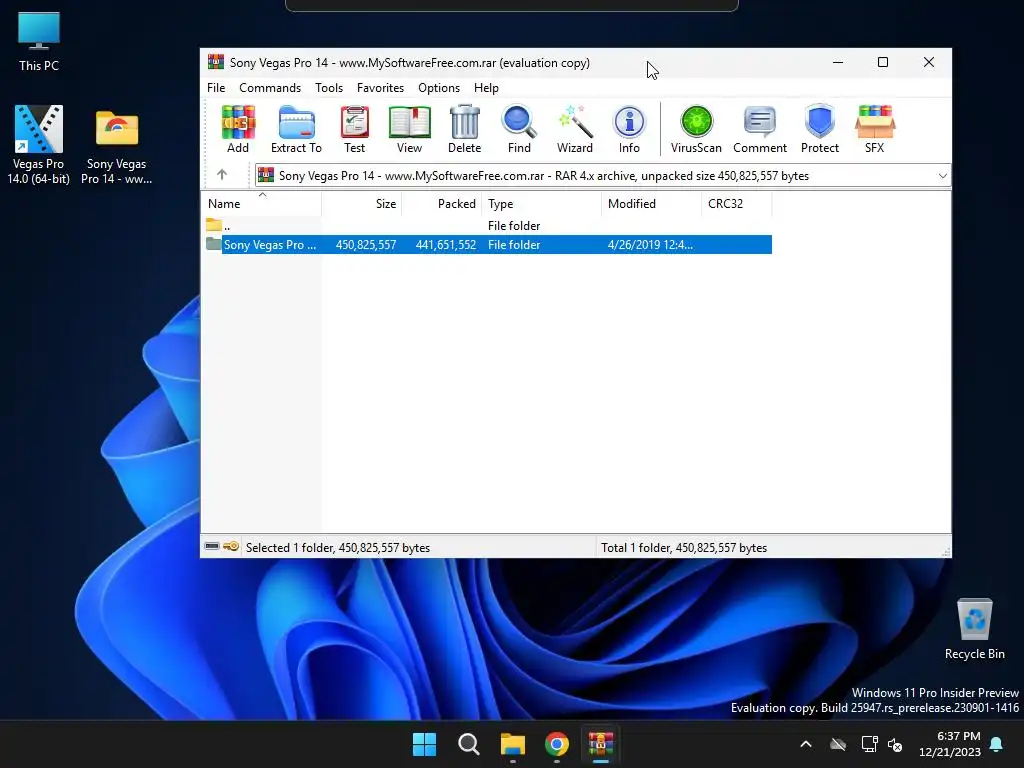The width and height of the screenshot is (1024, 768).
Task: Open the Find magnifier tool
Action: point(519,129)
